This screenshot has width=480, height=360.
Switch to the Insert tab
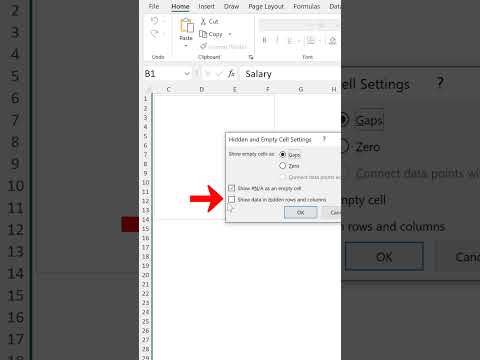coord(207,6)
